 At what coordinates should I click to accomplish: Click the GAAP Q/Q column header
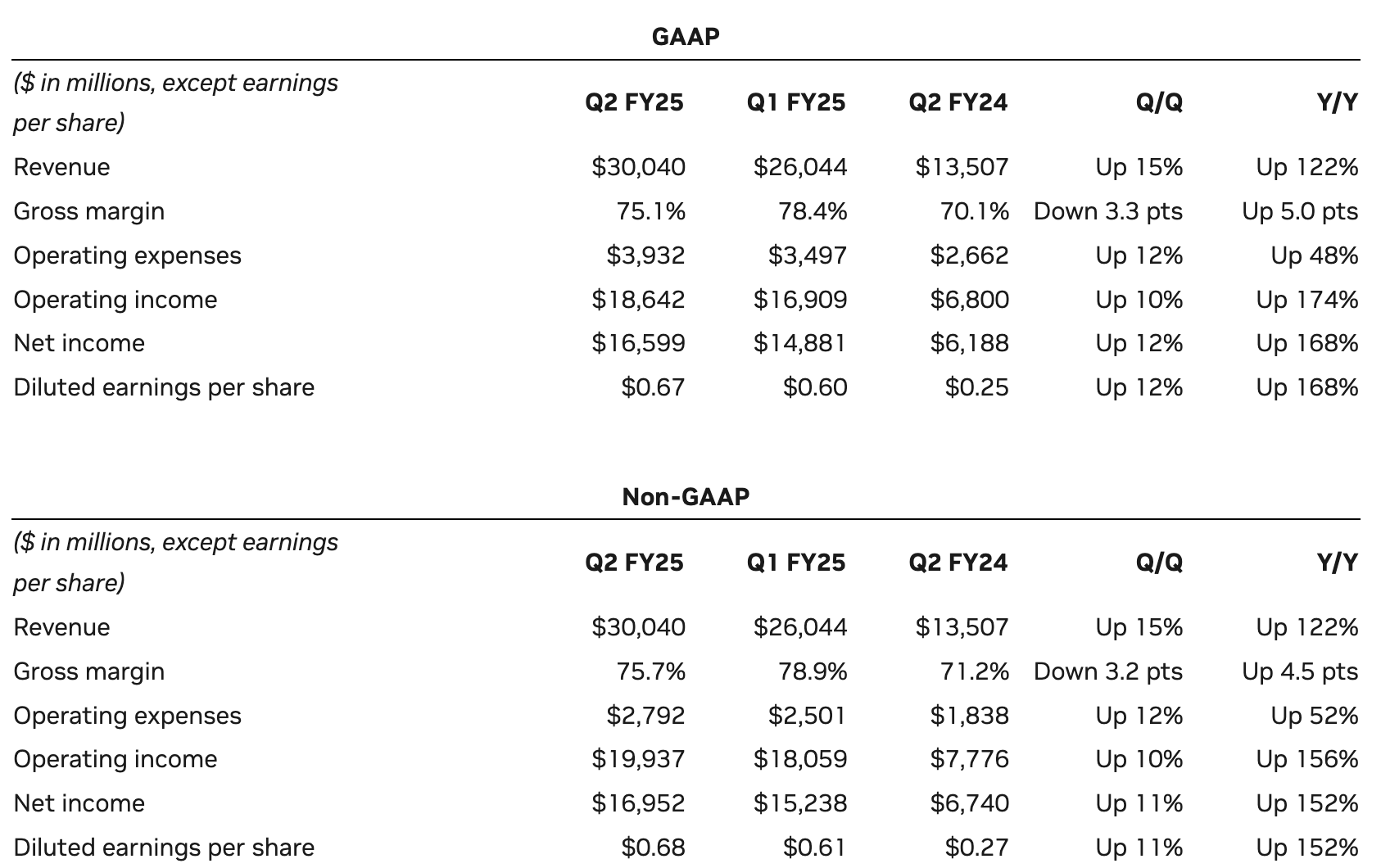(1160, 102)
